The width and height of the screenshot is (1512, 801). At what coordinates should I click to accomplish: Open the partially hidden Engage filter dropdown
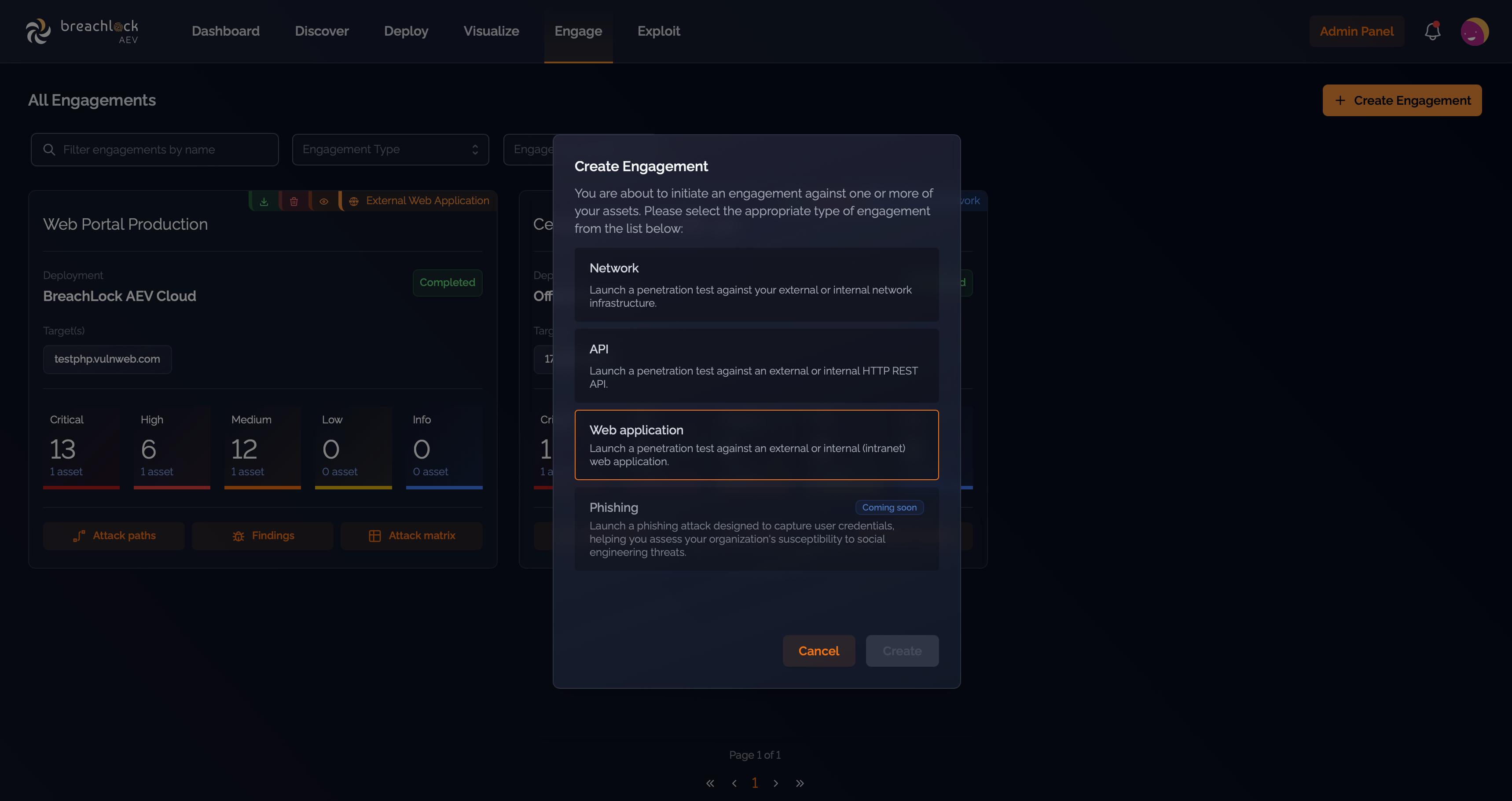pos(528,150)
